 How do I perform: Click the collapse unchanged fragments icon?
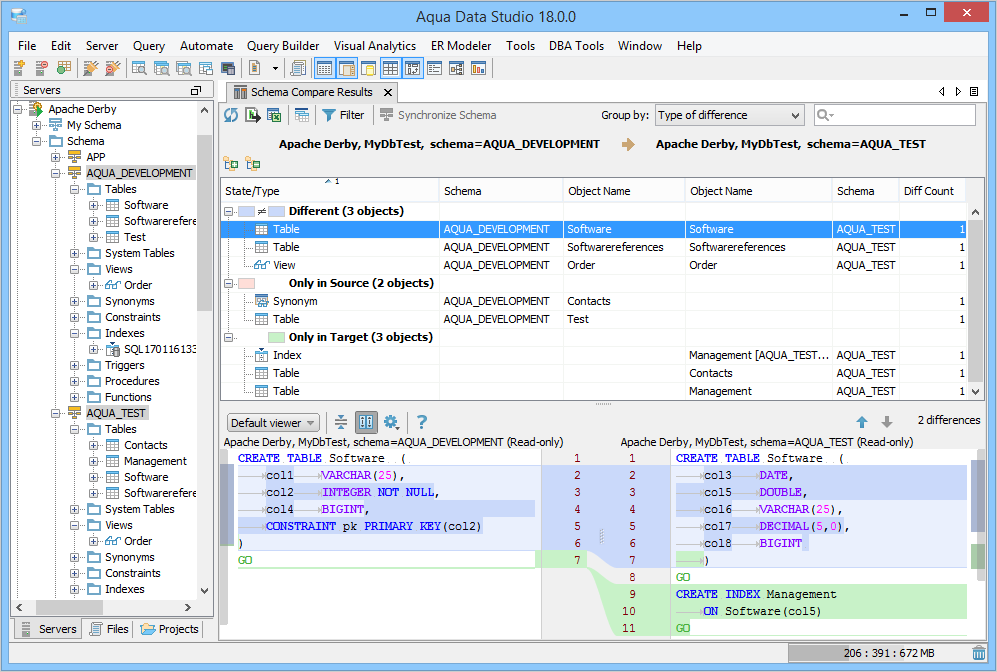click(341, 422)
